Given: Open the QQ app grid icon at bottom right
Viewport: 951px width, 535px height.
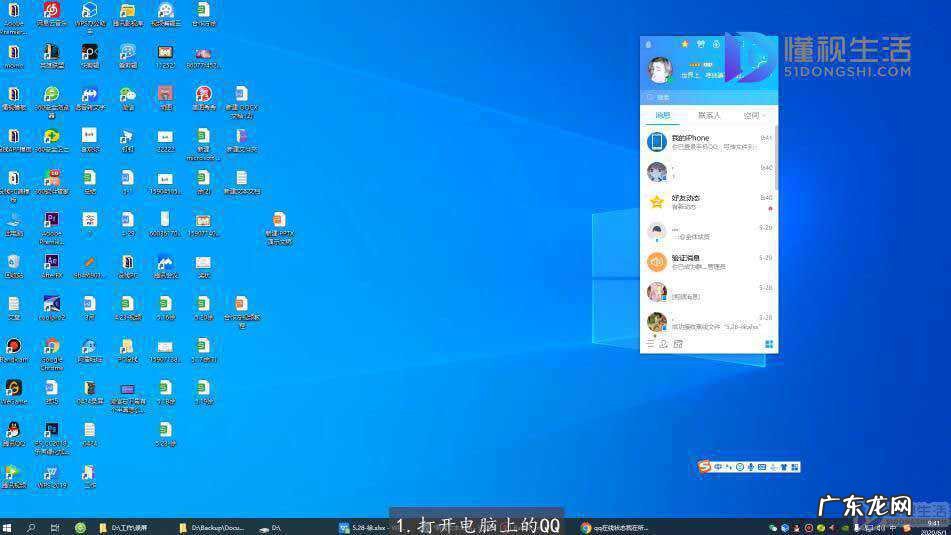Looking at the screenshot, I should pos(769,344).
